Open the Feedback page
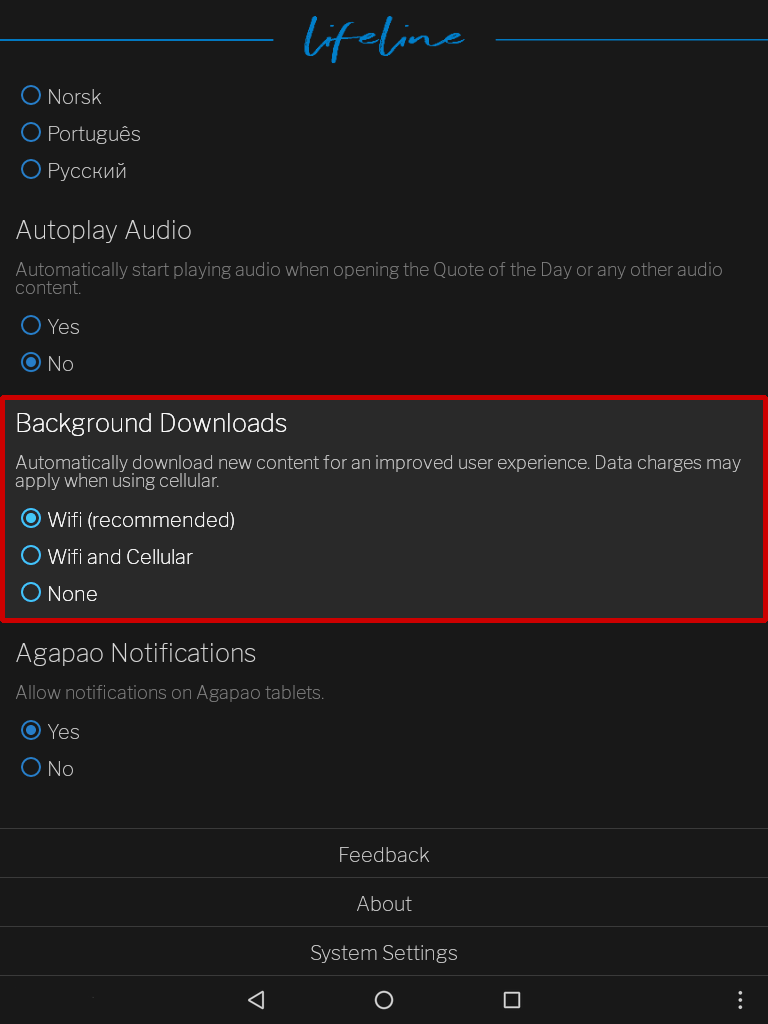Viewport: 768px width, 1024px height. tap(384, 854)
